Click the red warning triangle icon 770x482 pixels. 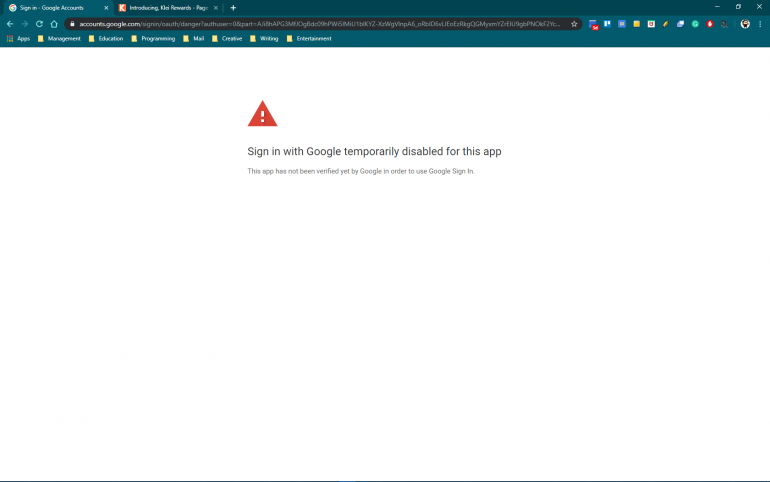tap(262, 114)
